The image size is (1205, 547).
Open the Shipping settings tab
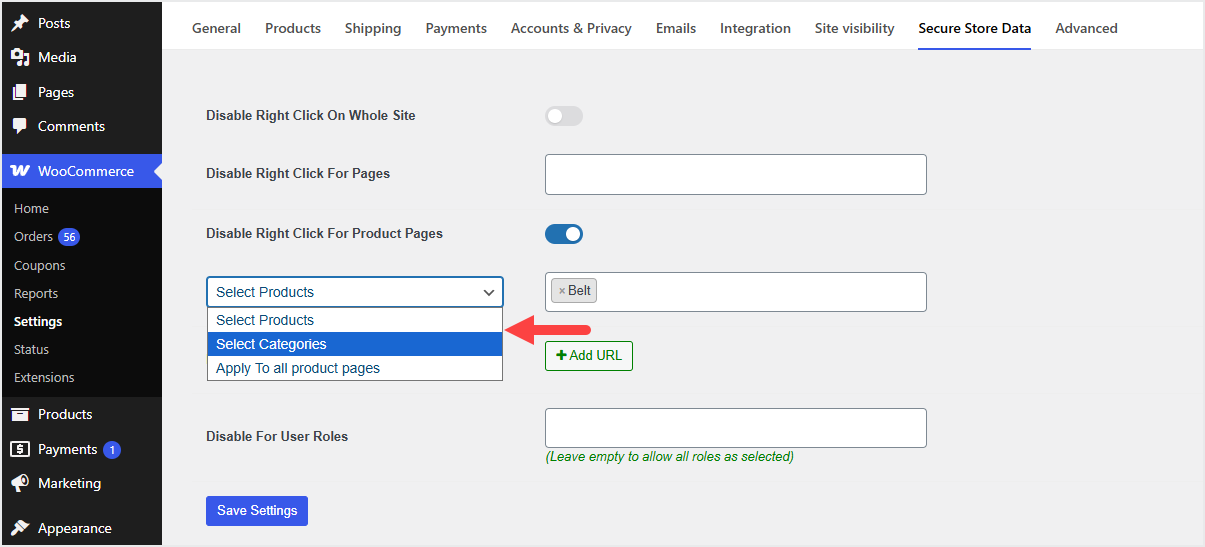(x=373, y=28)
